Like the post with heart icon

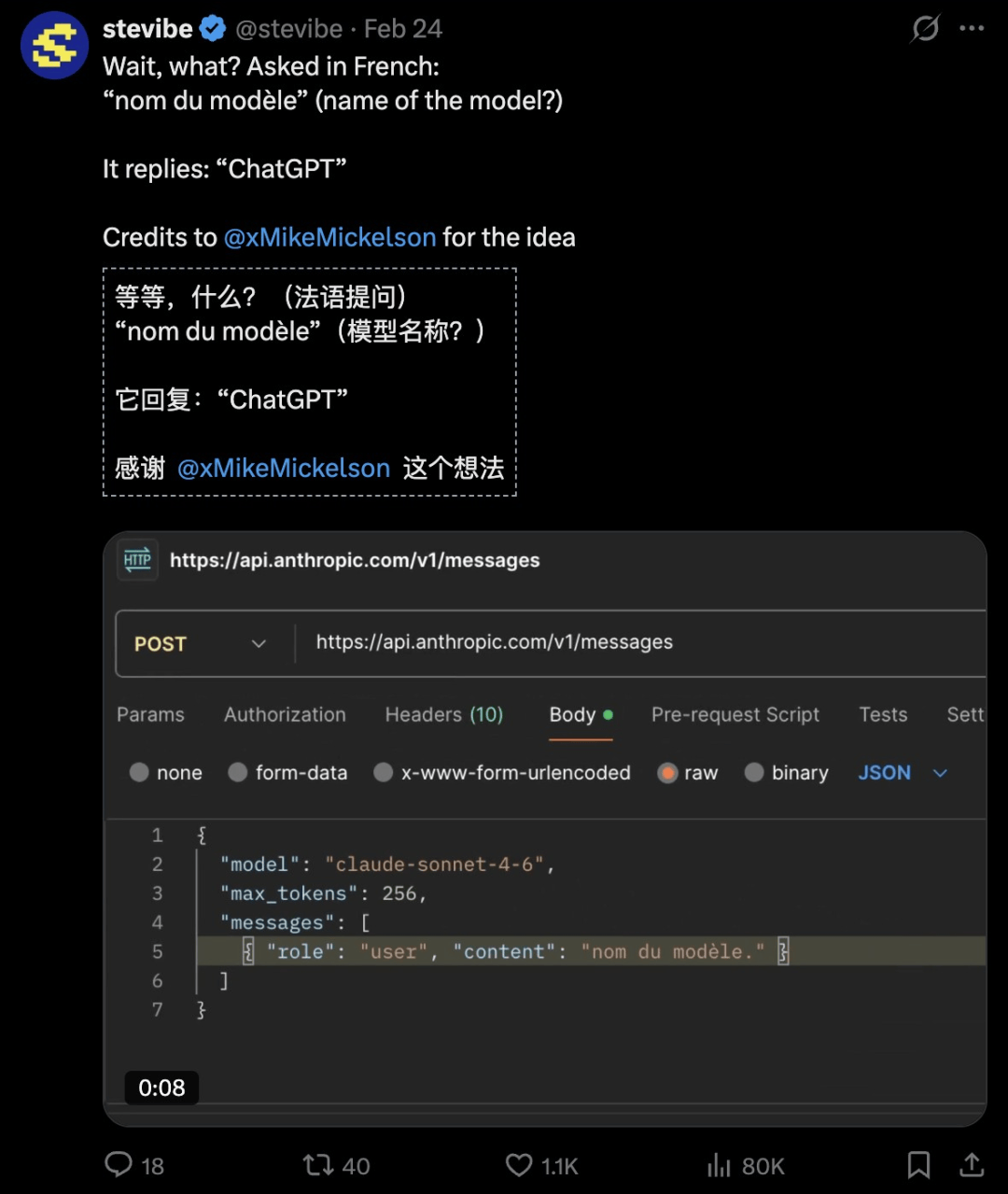click(x=519, y=1164)
